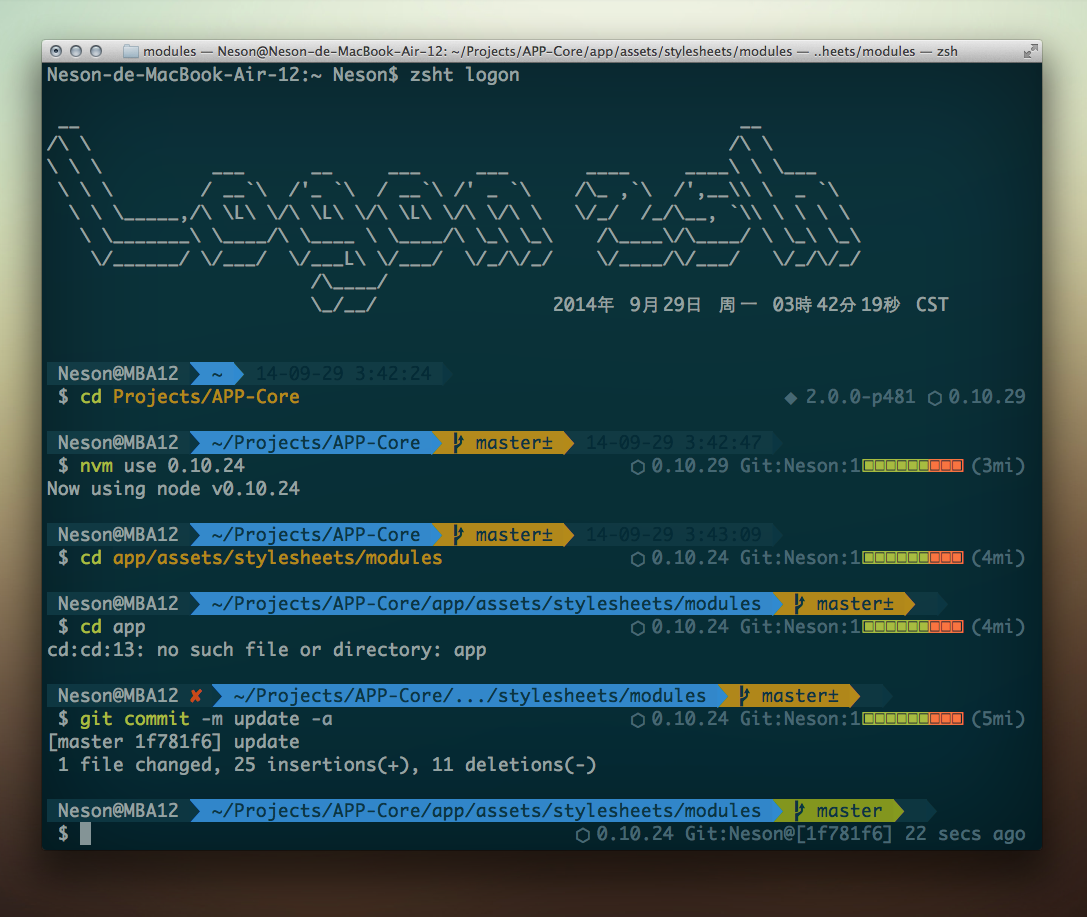Place the cursor at the empty bottom prompt
1087x917 pixels.
tap(86, 834)
